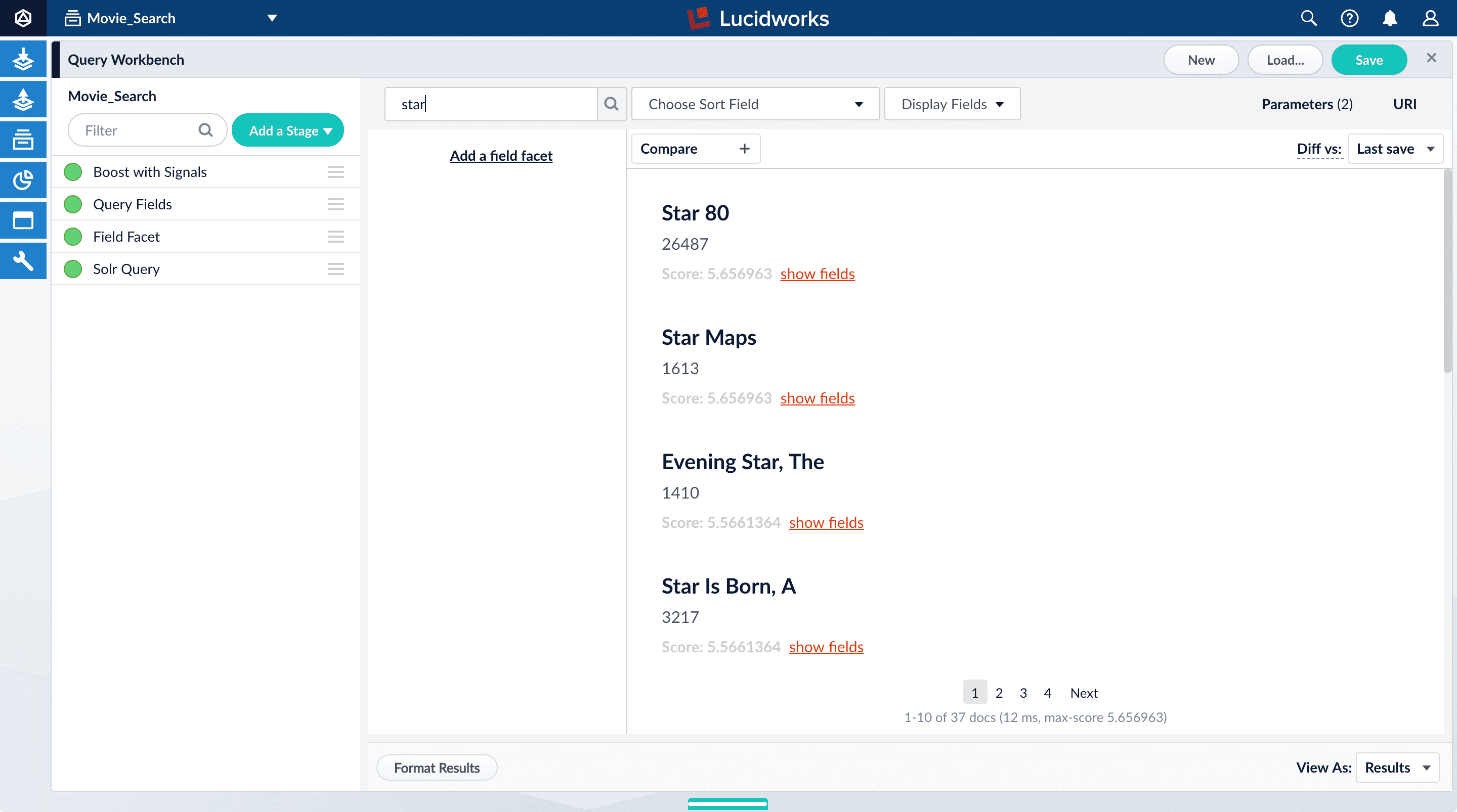The height and width of the screenshot is (812, 1457).
Task: Expand the Choose Sort Field dropdown
Action: point(755,104)
